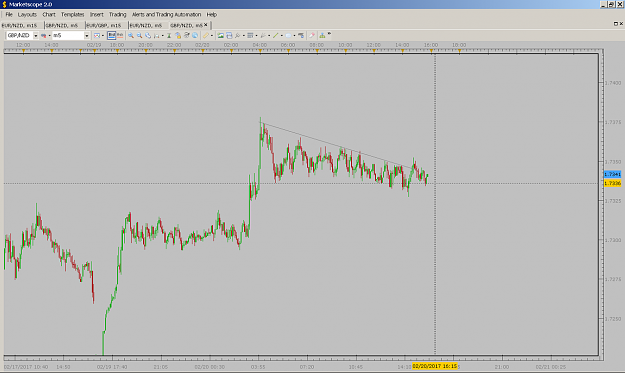Screen dimensions: 625x373
Task: Click the yellow 1.7336 price label
Action: [612, 183]
